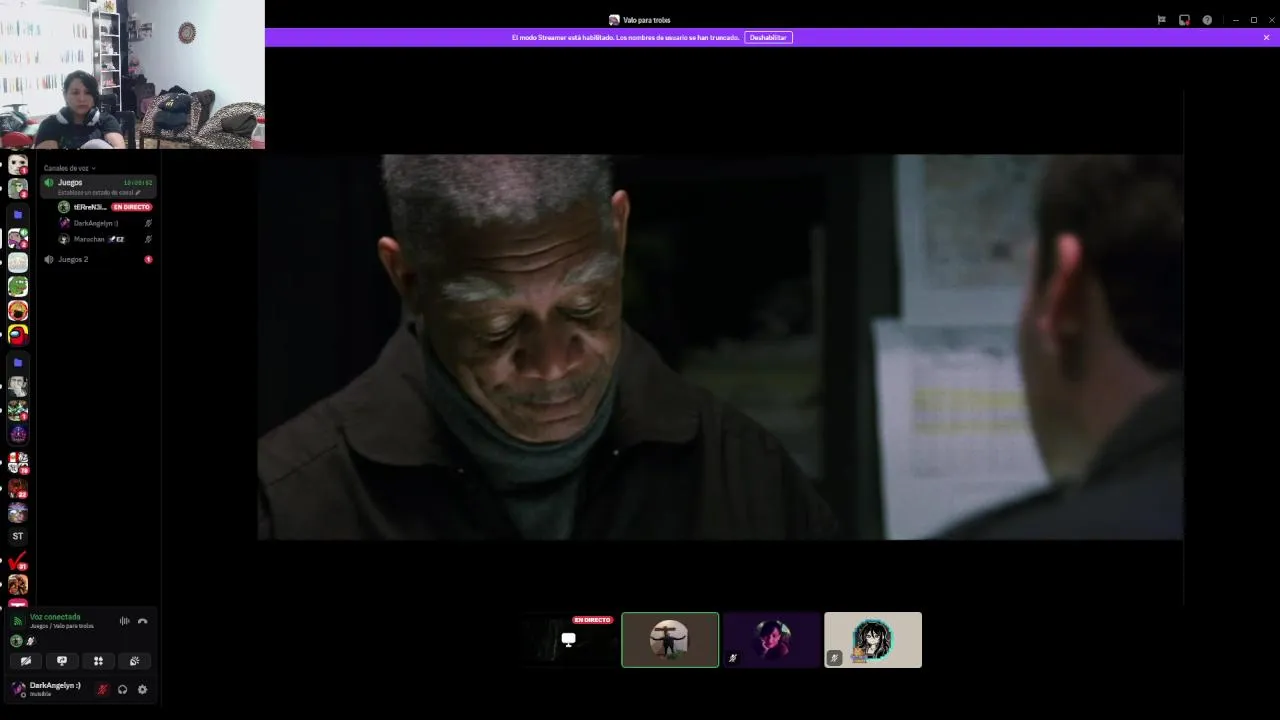Toggle the camera button in the voice panel
1280x720 pixels.
tap(26, 661)
